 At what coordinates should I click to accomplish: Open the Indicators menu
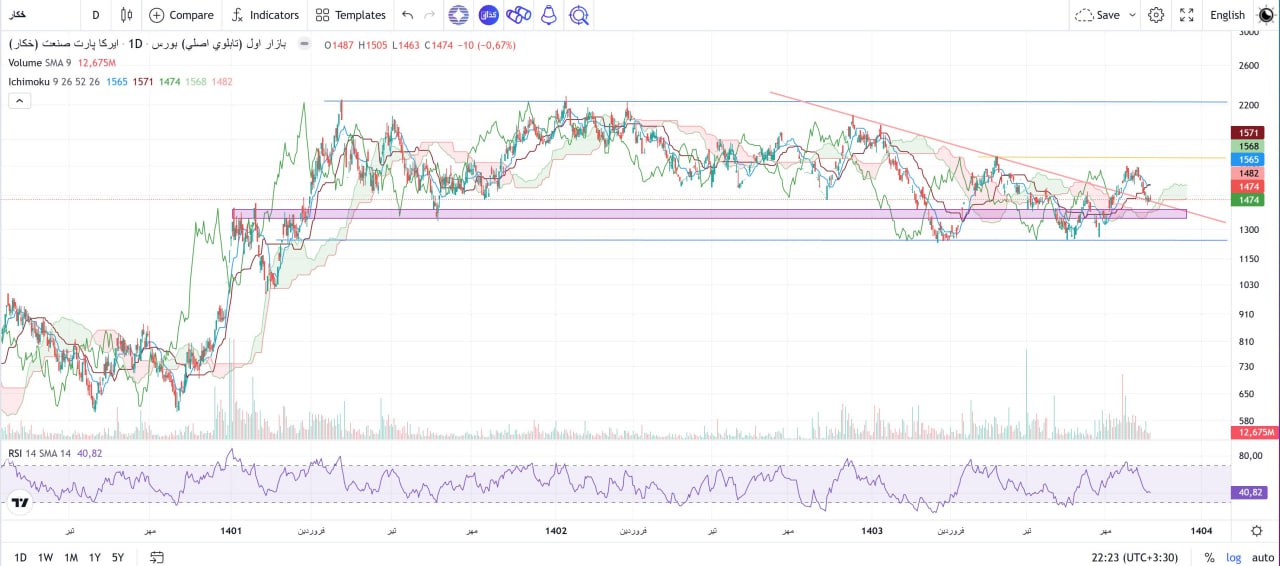point(265,15)
